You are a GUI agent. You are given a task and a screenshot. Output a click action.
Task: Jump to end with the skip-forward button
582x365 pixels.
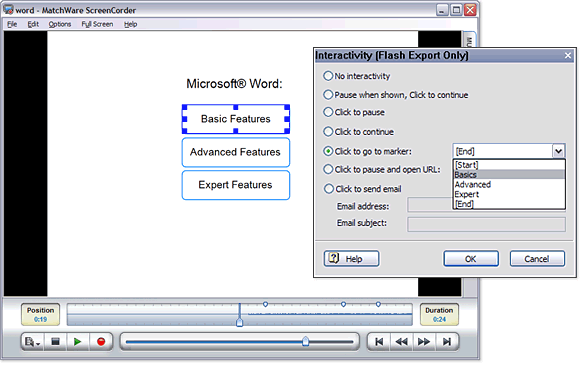[447, 342]
